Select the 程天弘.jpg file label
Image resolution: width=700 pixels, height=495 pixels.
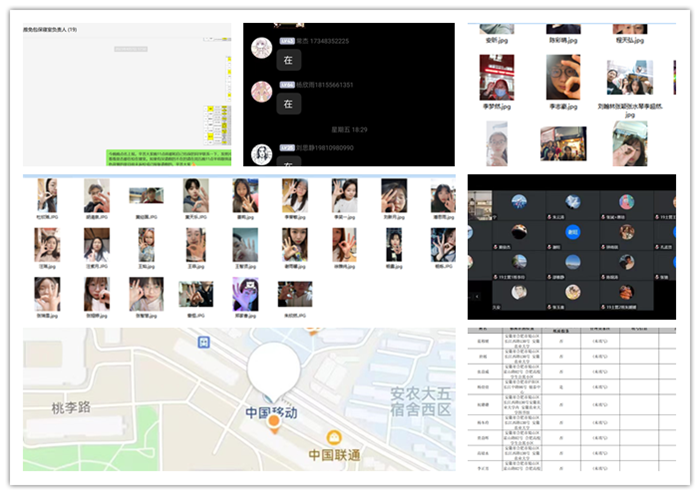click(630, 40)
